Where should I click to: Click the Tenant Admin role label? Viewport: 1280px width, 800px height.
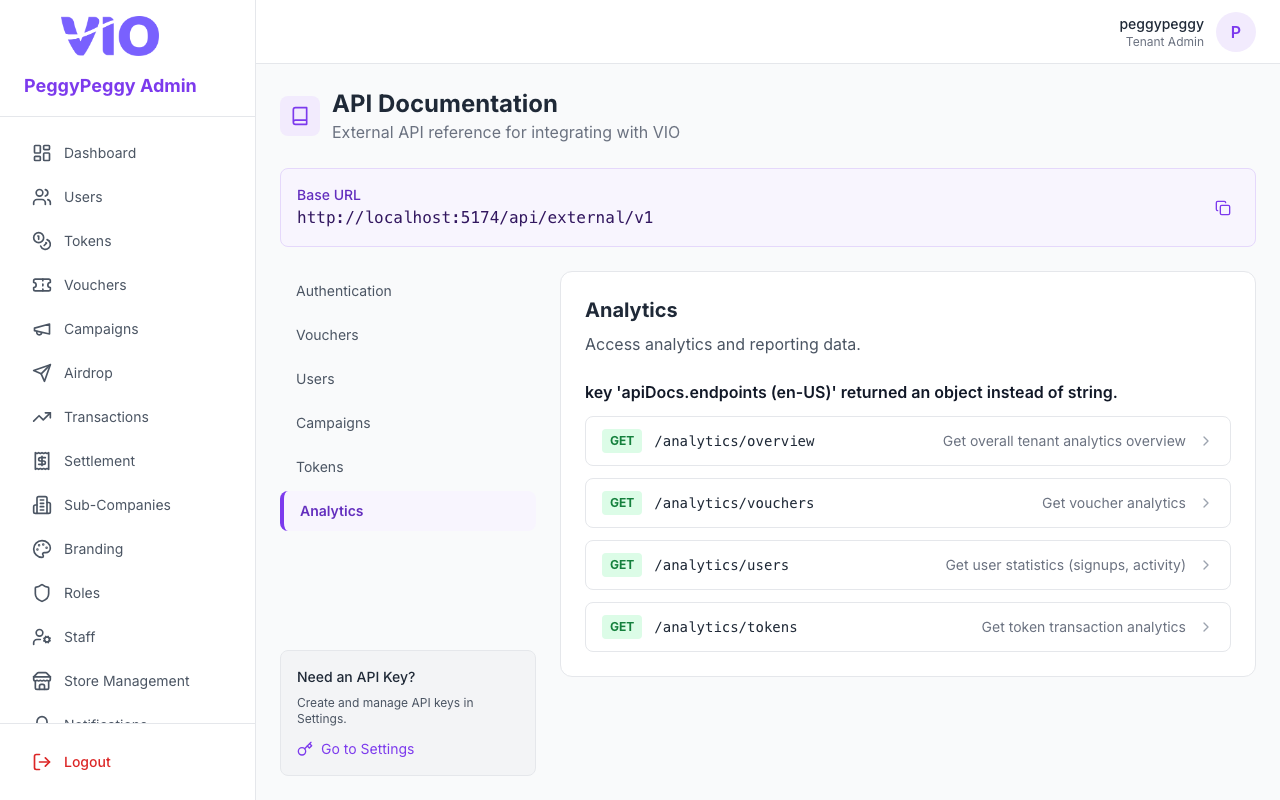(1164, 42)
